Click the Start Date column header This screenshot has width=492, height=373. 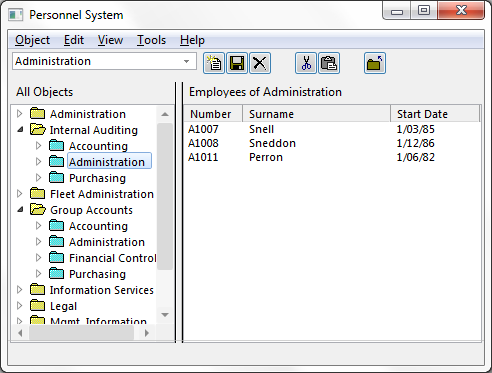(x=435, y=114)
